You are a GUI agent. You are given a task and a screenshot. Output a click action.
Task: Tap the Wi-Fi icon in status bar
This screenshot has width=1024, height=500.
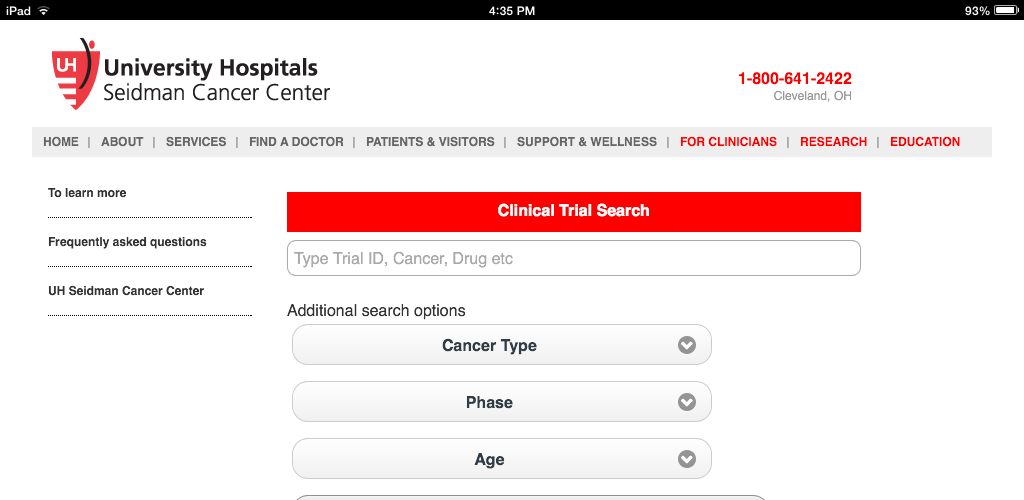[44, 10]
